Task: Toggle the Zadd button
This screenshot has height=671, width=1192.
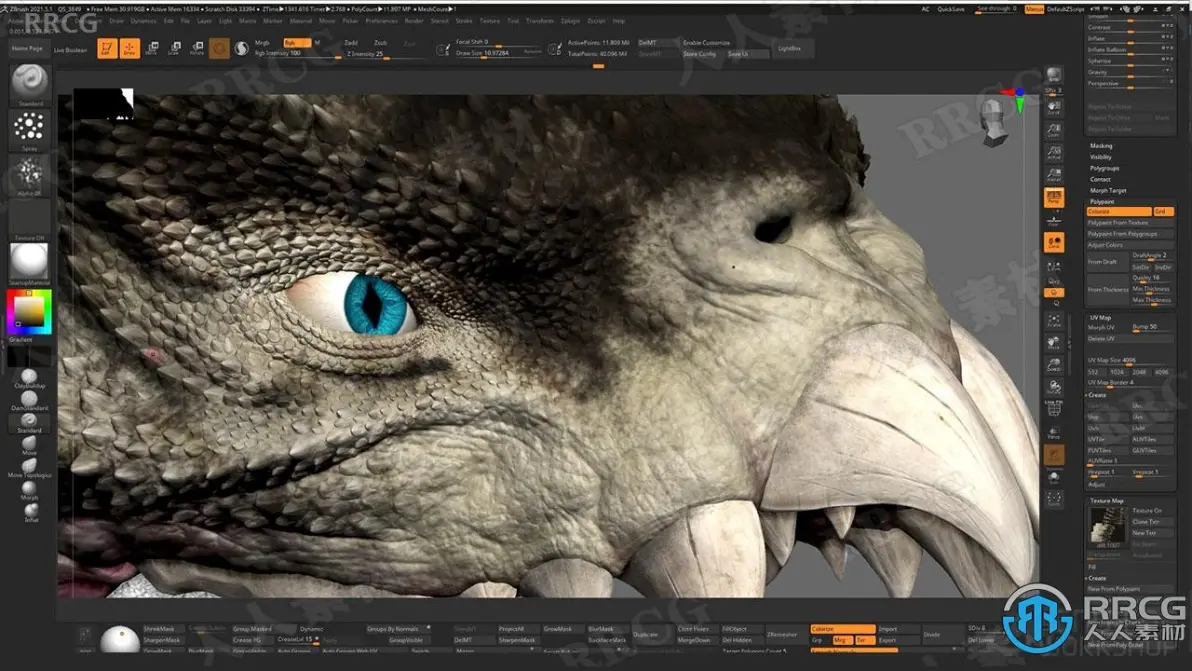Action: pyautogui.click(x=351, y=43)
